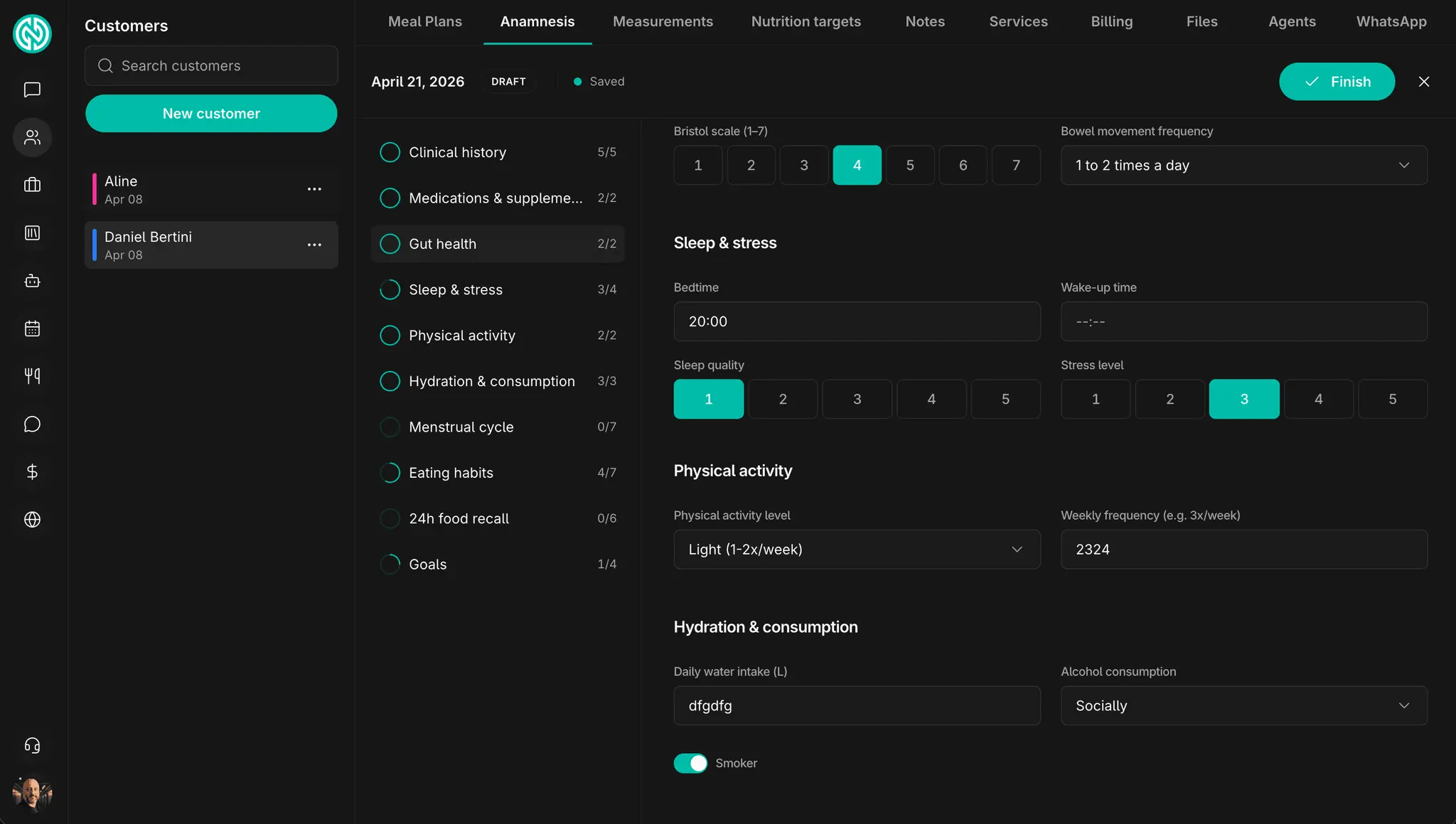The height and width of the screenshot is (824, 1456).
Task: Click the user avatar photo
Action: [x=32, y=793]
